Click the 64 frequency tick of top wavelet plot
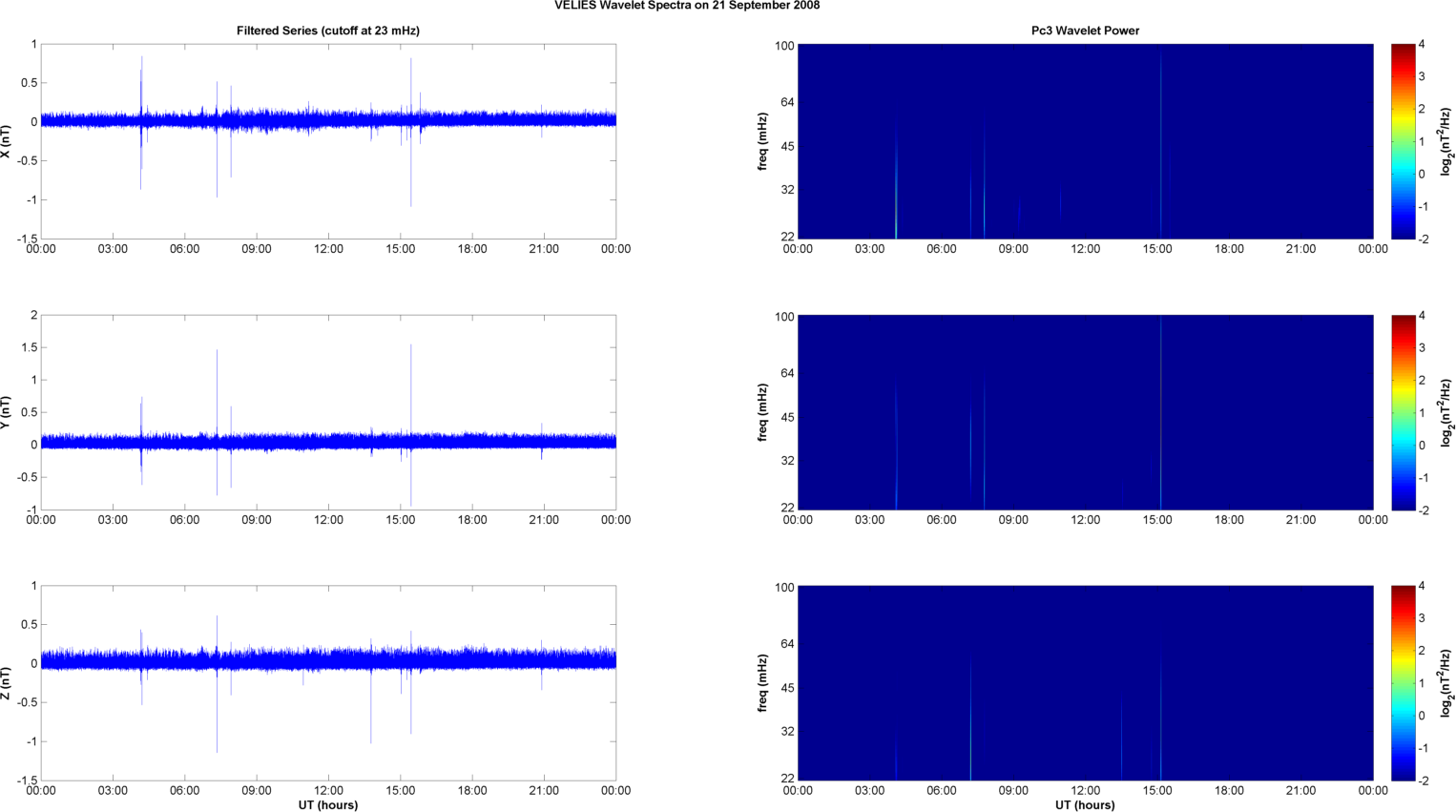This screenshot has height=812, width=1456. coord(787,102)
